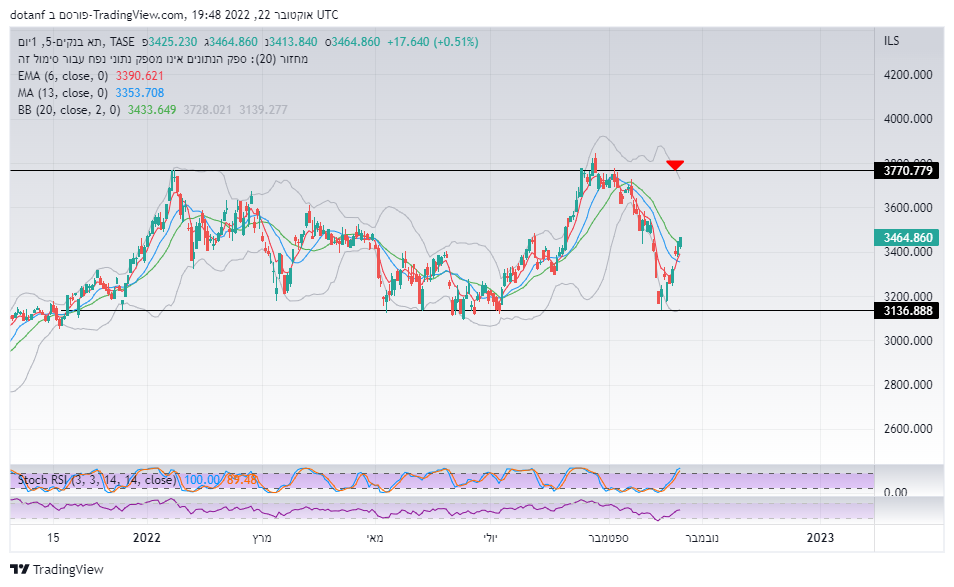This screenshot has width=954, height=587.
Task: Click the MA value 3353.708
Action: 140,93
